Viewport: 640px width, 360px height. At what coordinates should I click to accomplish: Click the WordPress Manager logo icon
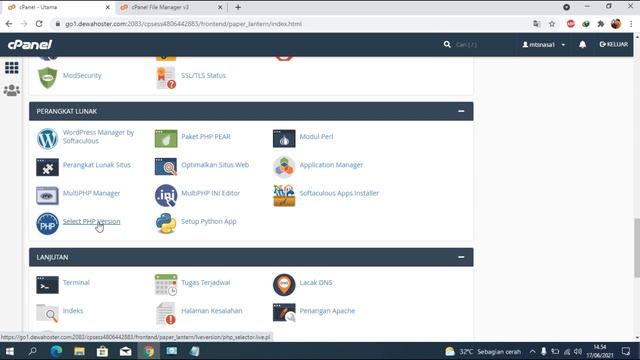[x=47, y=138]
